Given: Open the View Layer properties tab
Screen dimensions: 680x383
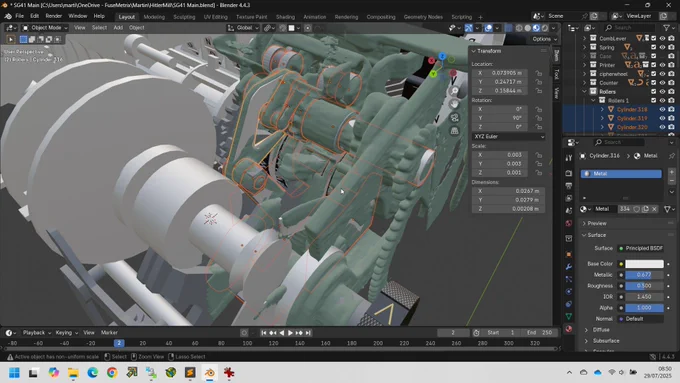Looking at the screenshot, I should [x=569, y=198].
